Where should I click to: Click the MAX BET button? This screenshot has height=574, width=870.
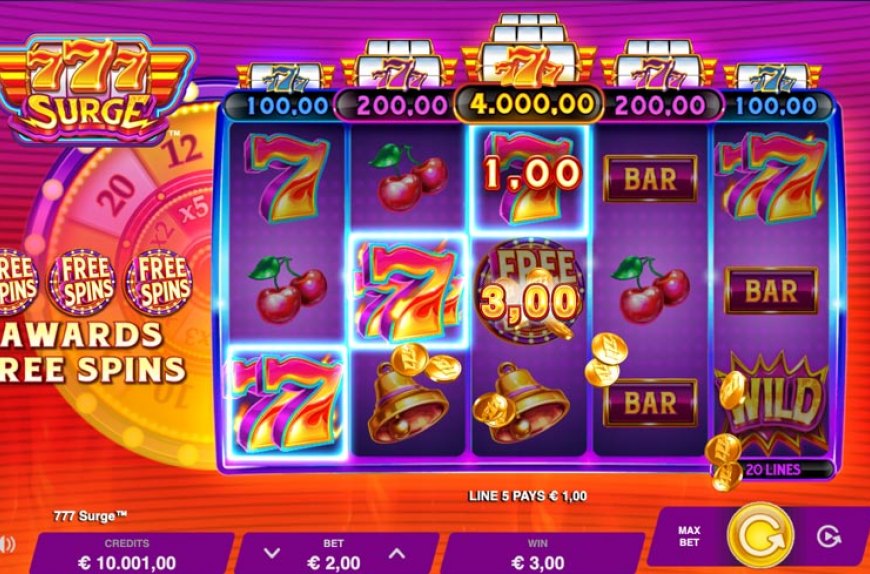point(689,536)
